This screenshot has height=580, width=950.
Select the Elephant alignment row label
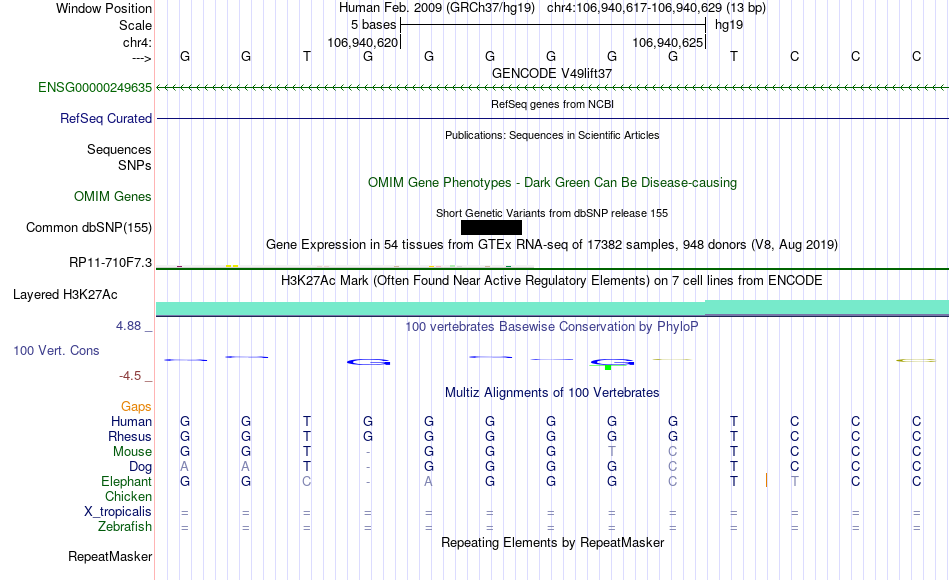(x=126, y=481)
